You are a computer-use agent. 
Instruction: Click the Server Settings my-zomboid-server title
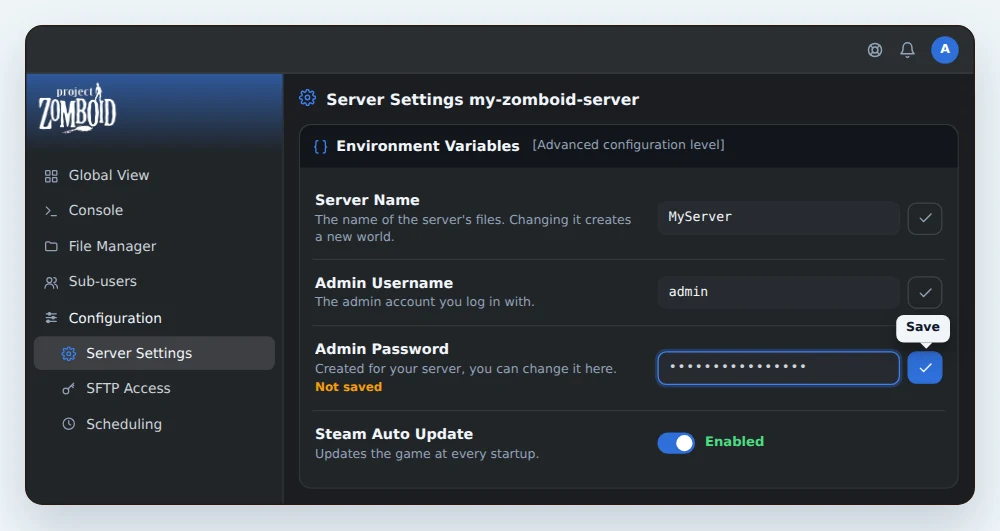(482, 100)
